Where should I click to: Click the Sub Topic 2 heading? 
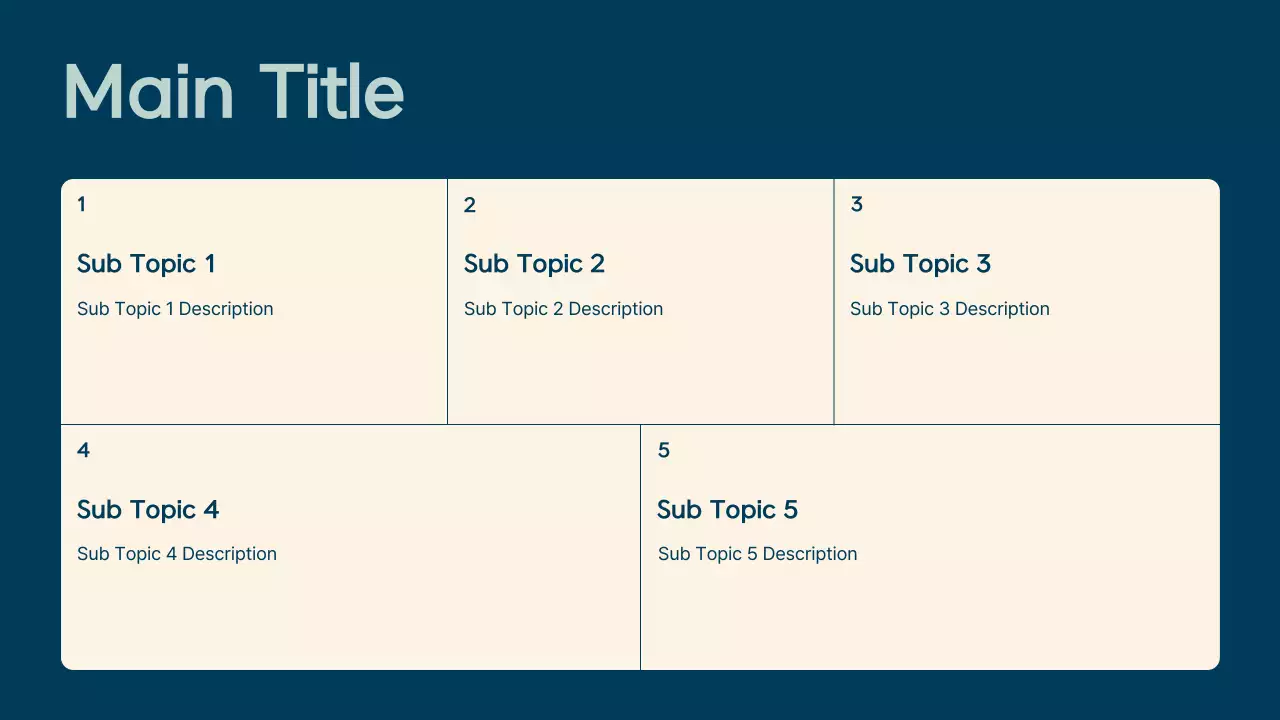coord(534,264)
